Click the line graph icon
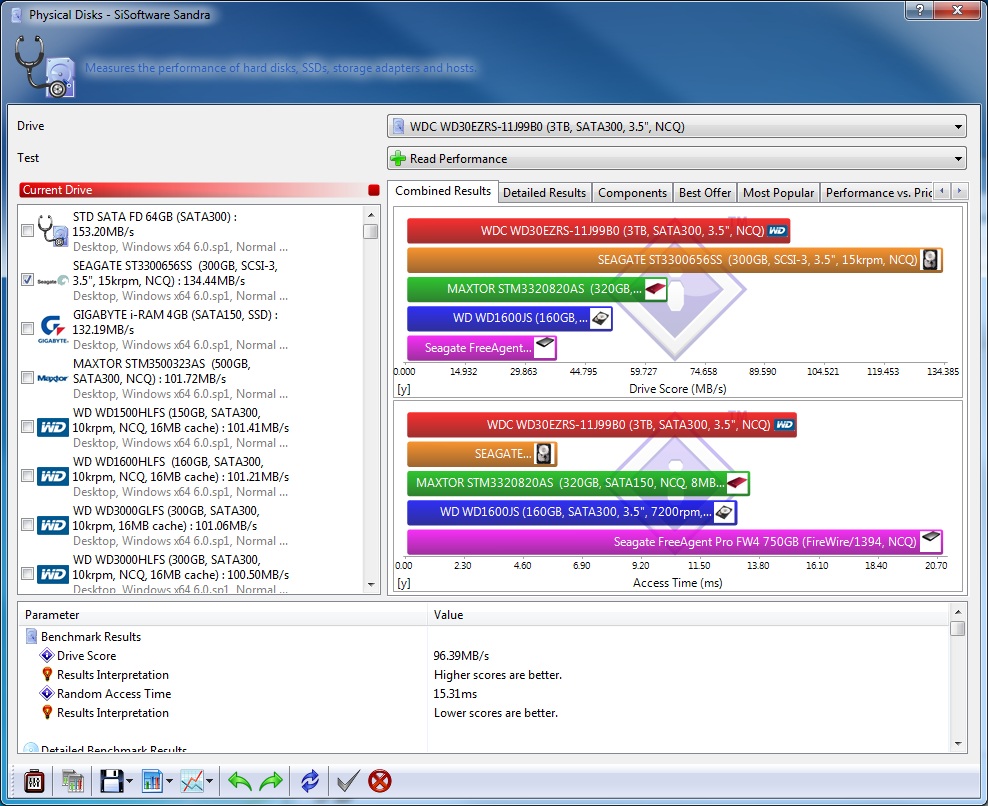Screen dimensions: 988x806 click(192, 781)
